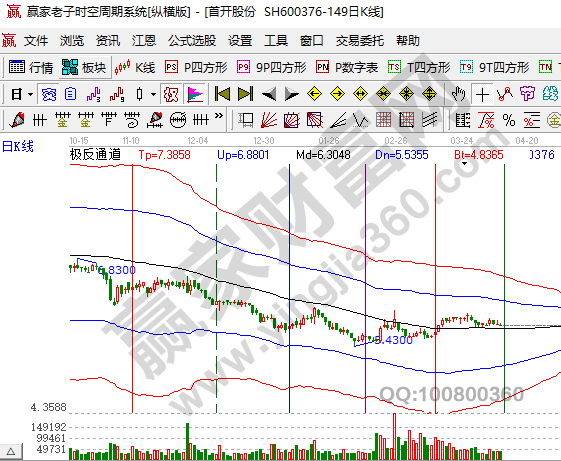The image size is (561, 461).
Task: Activate the crosshair cursor tool
Action: coord(482,94)
